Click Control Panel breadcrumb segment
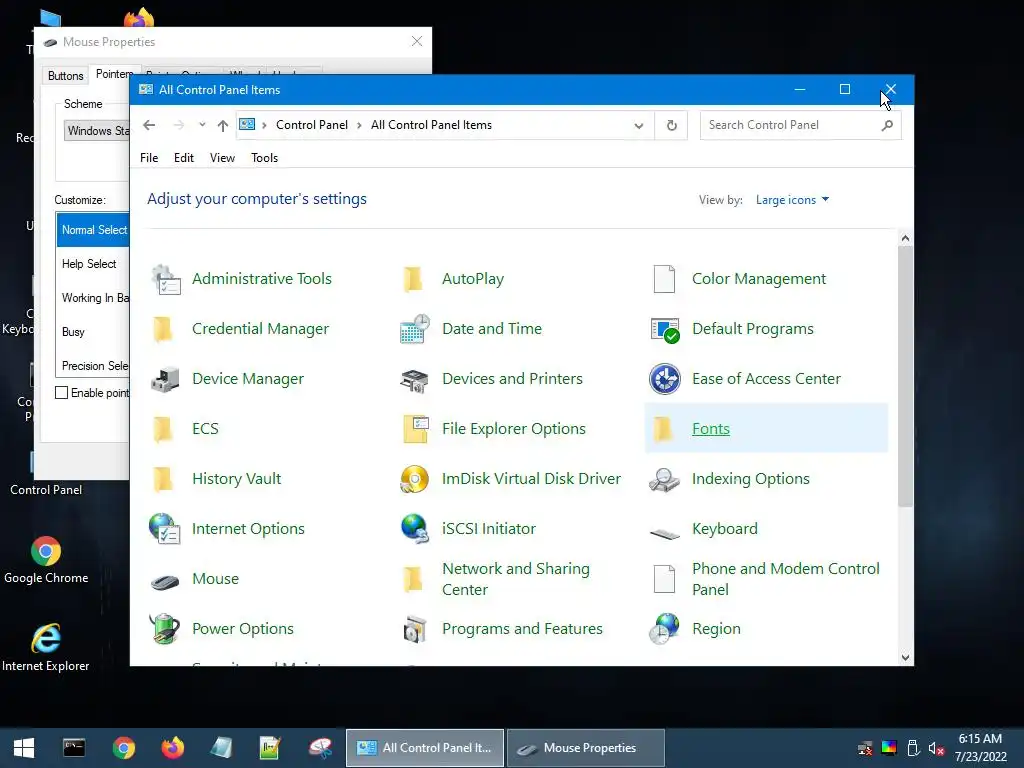Screen dimensions: 1024x768 (312, 125)
